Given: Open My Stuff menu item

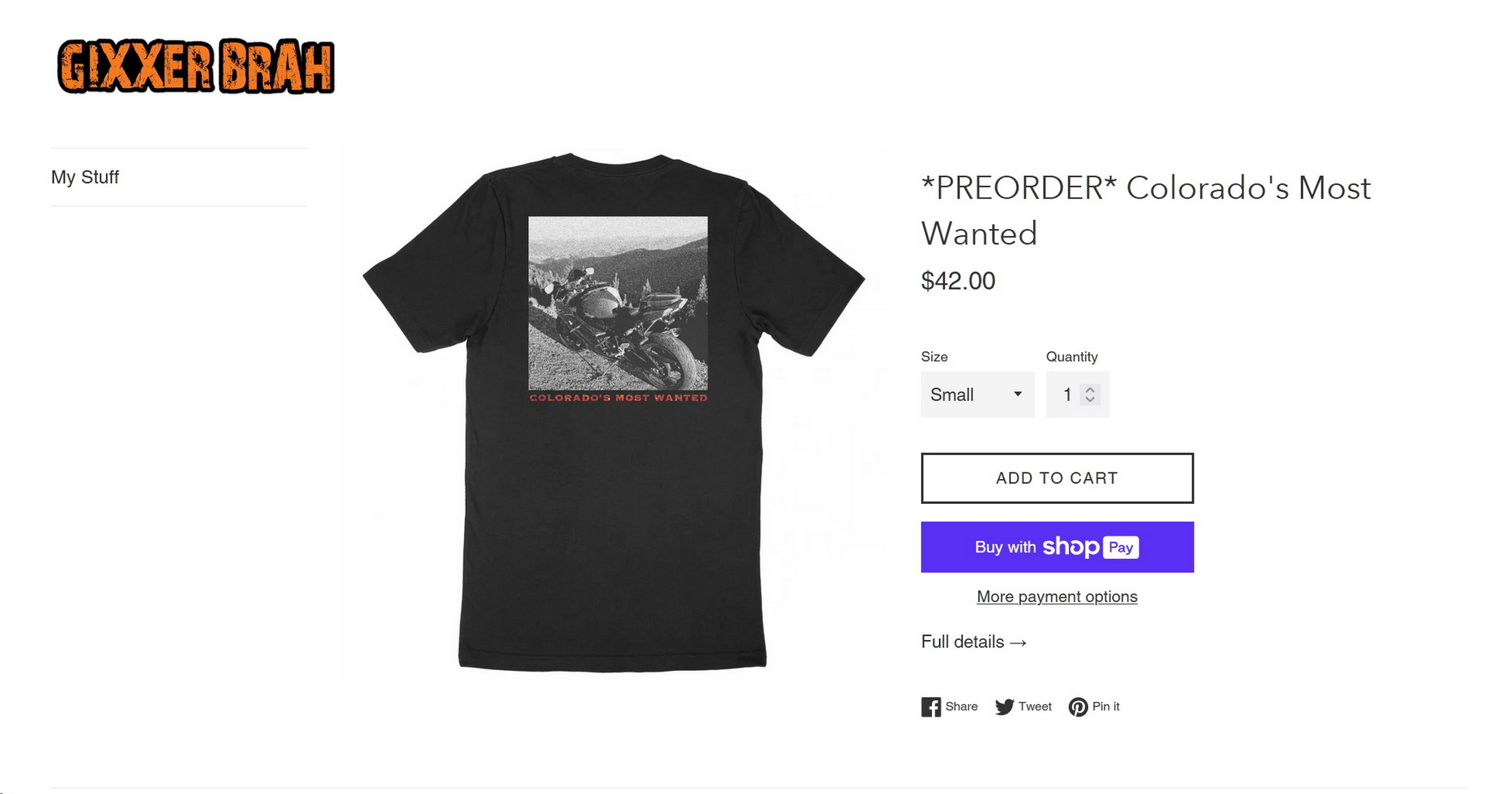Looking at the screenshot, I should [x=85, y=177].
